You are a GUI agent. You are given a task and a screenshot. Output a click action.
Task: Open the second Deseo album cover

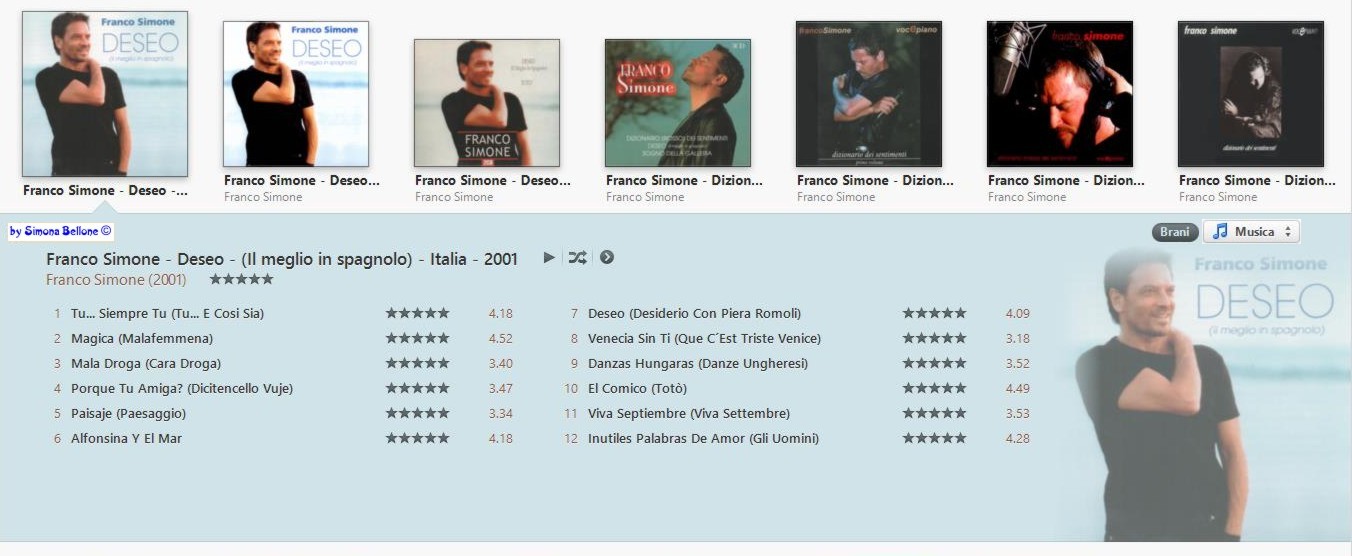296,94
